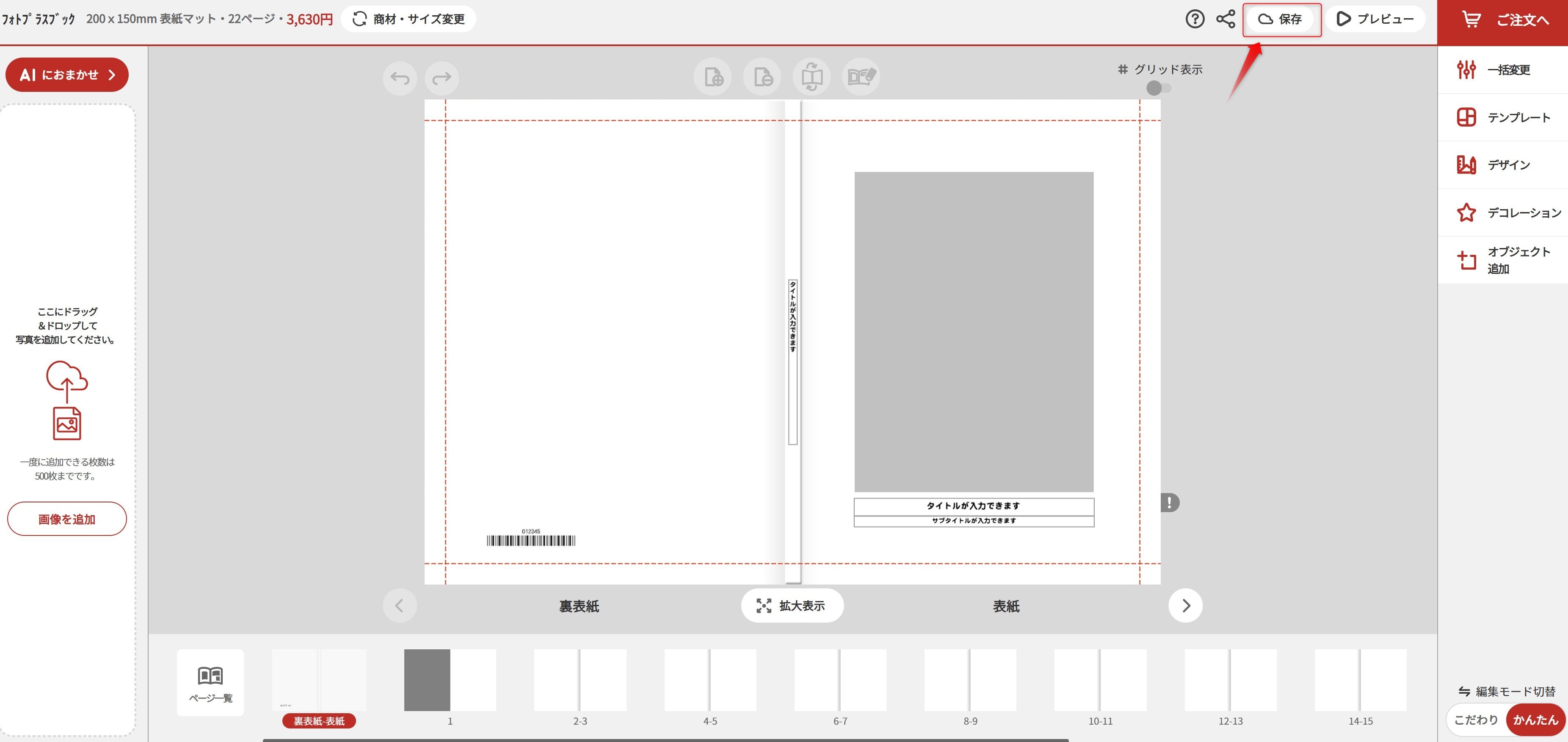The height and width of the screenshot is (742, 1568).
Task: Click the gray cover photo placeholder
Action: [974, 332]
